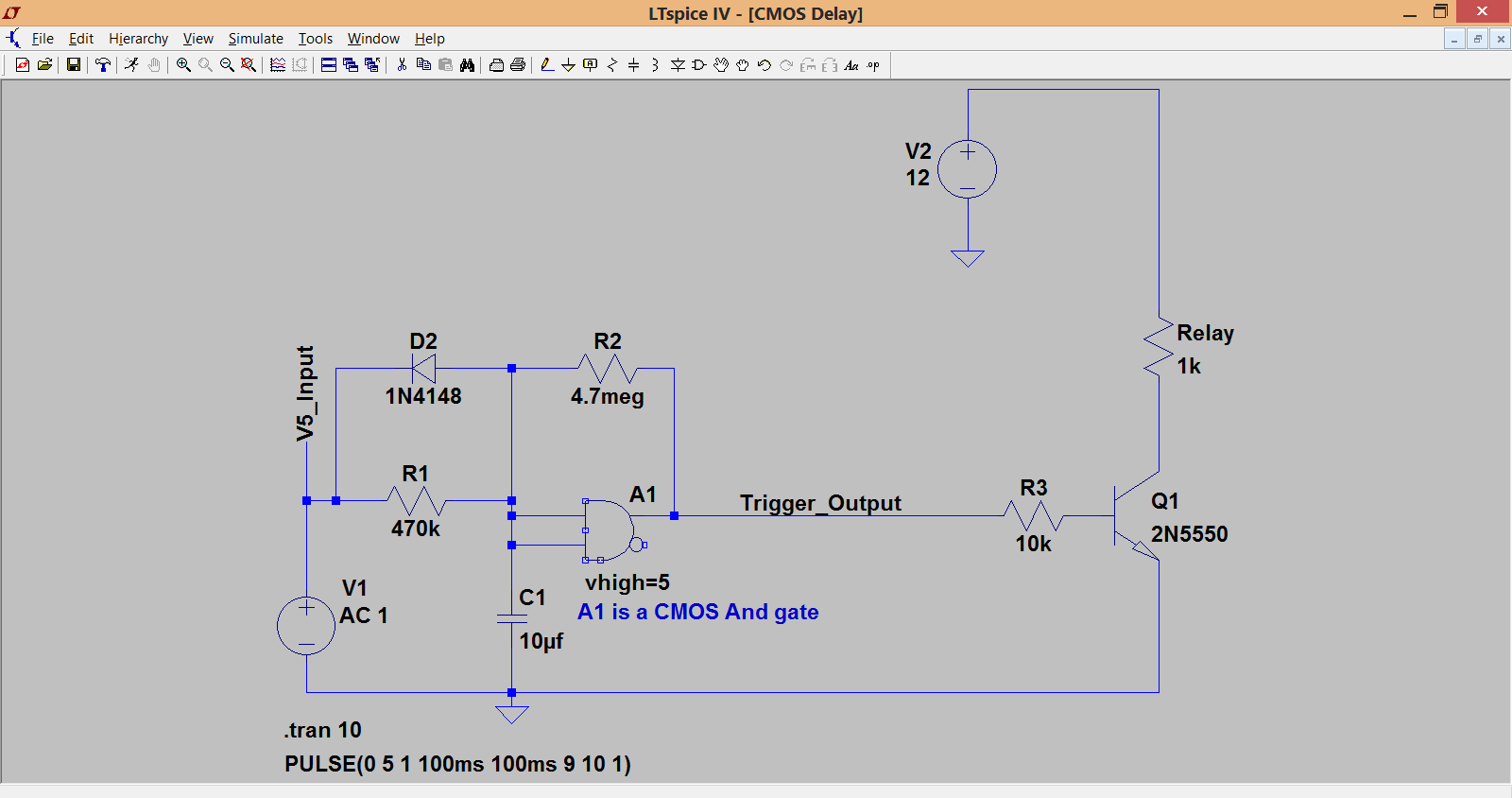Zoom out with the magnifier minus icon
Screen dimensions: 1512x798
point(227,65)
